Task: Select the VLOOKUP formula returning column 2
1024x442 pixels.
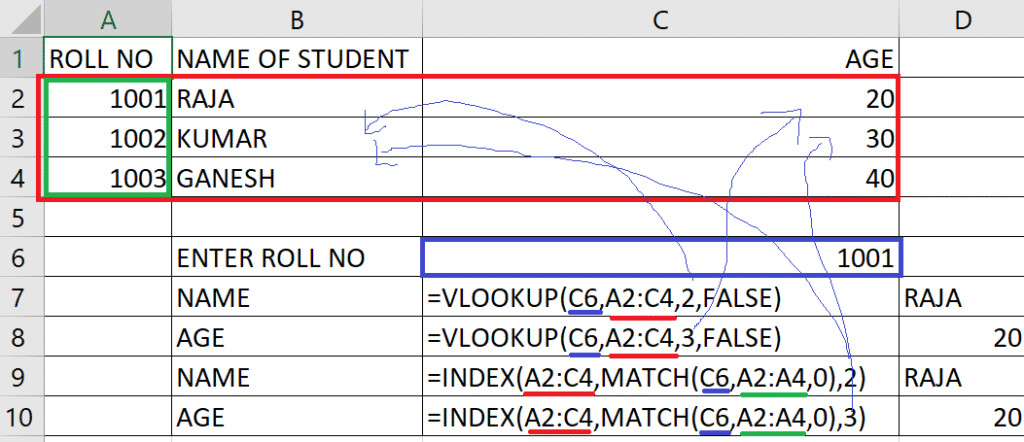Action: [x=660, y=298]
